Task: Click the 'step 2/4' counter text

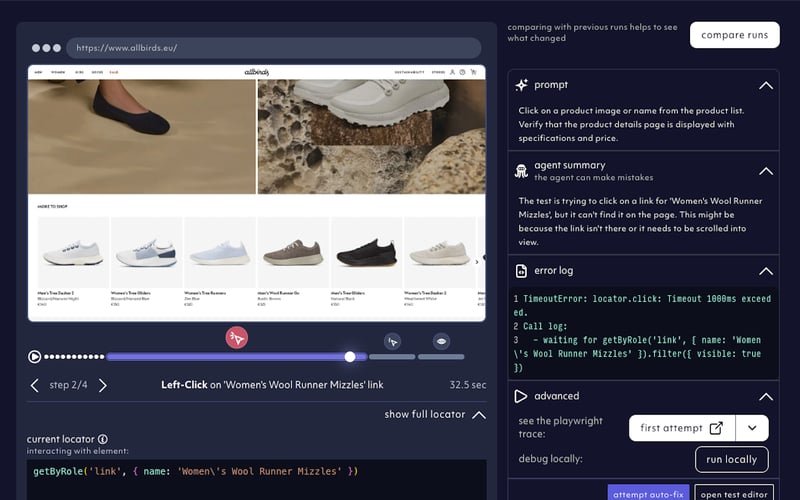Action: [x=68, y=385]
